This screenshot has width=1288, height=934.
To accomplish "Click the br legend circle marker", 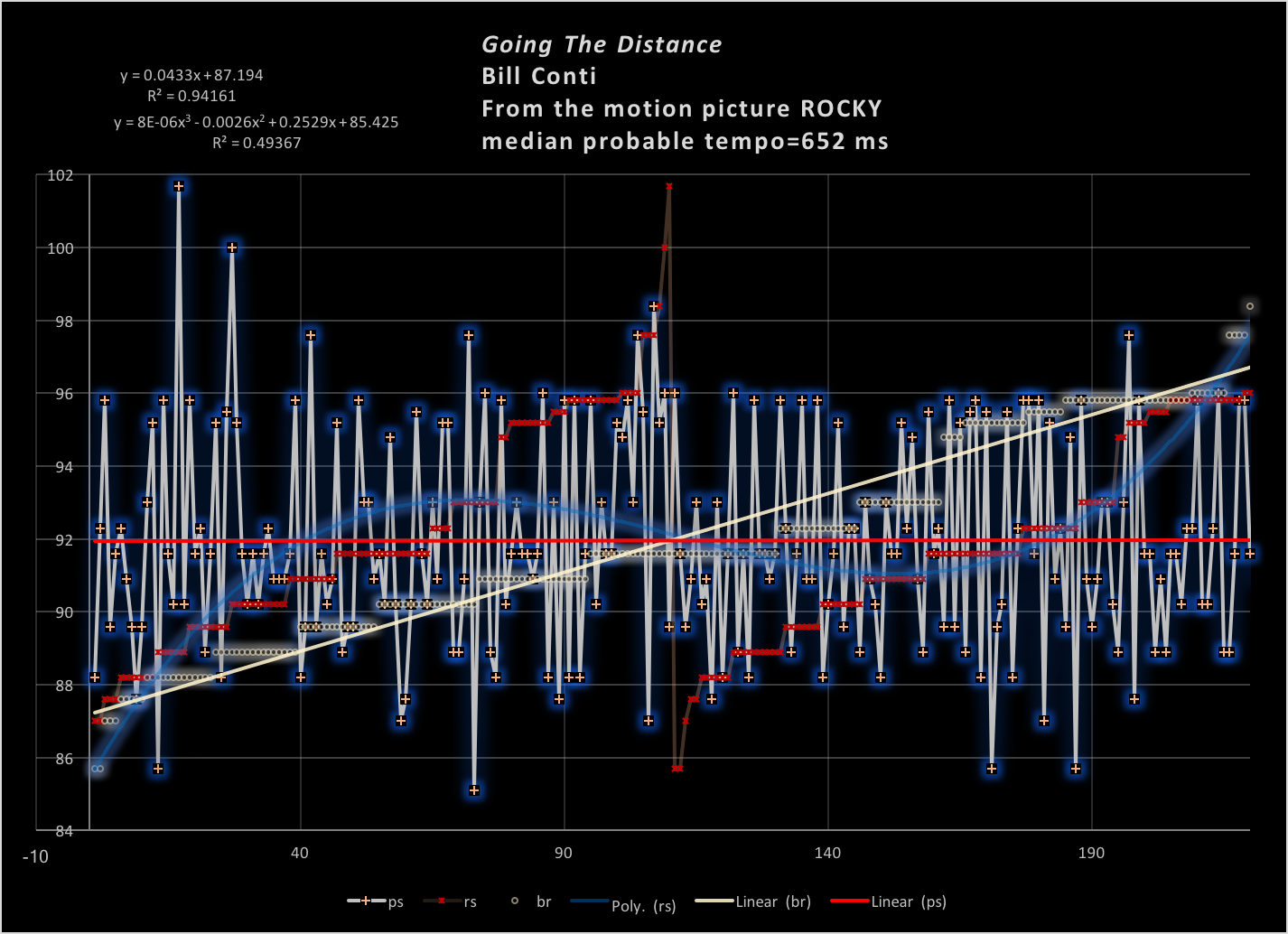I will click(516, 901).
